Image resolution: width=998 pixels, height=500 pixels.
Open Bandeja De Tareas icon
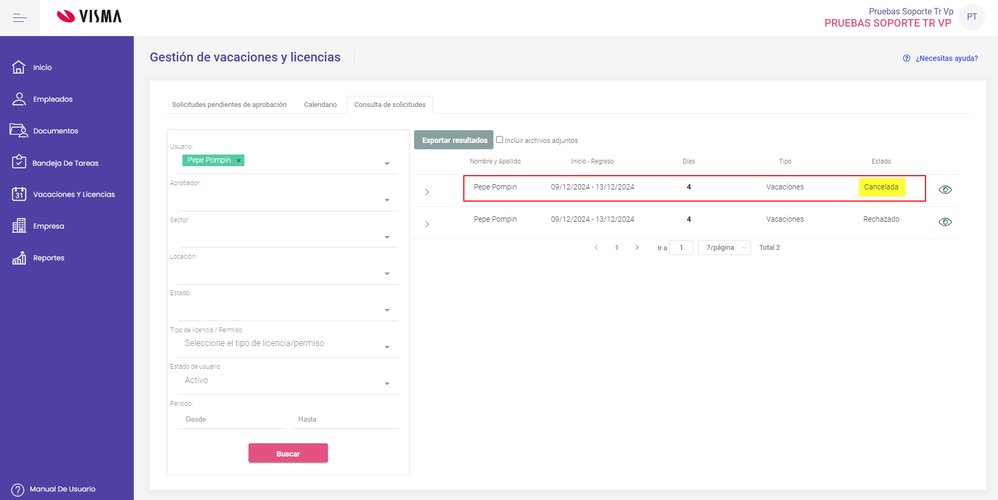point(18,162)
